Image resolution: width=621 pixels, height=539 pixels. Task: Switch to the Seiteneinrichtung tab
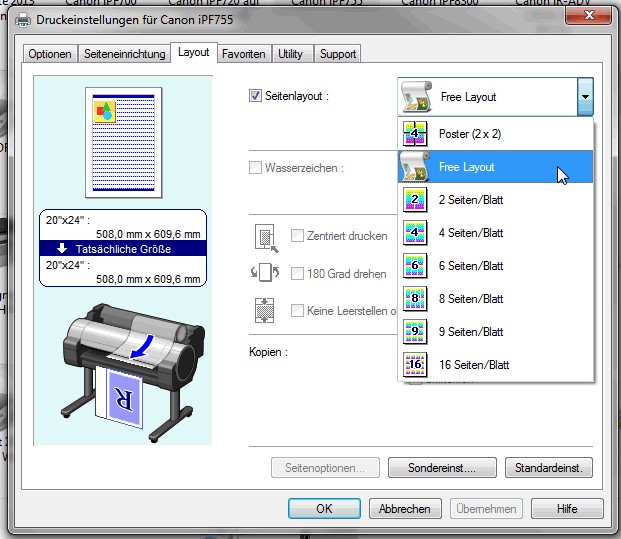[124, 54]
